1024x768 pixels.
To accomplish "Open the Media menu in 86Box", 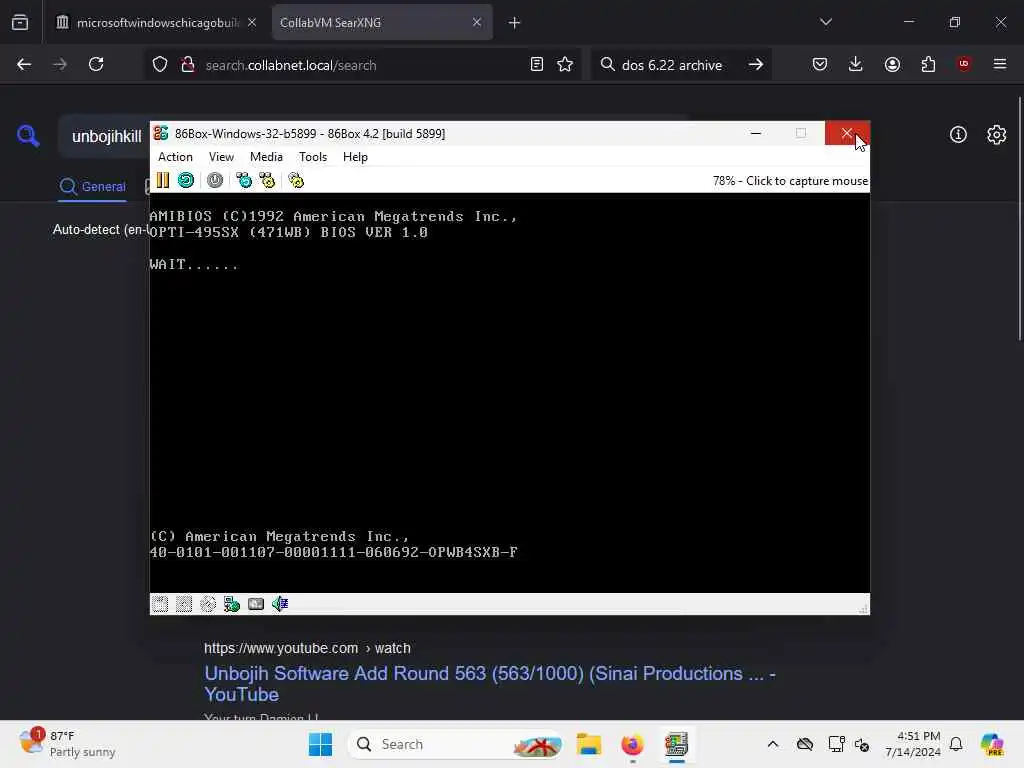I will click(x=266, y=157).
